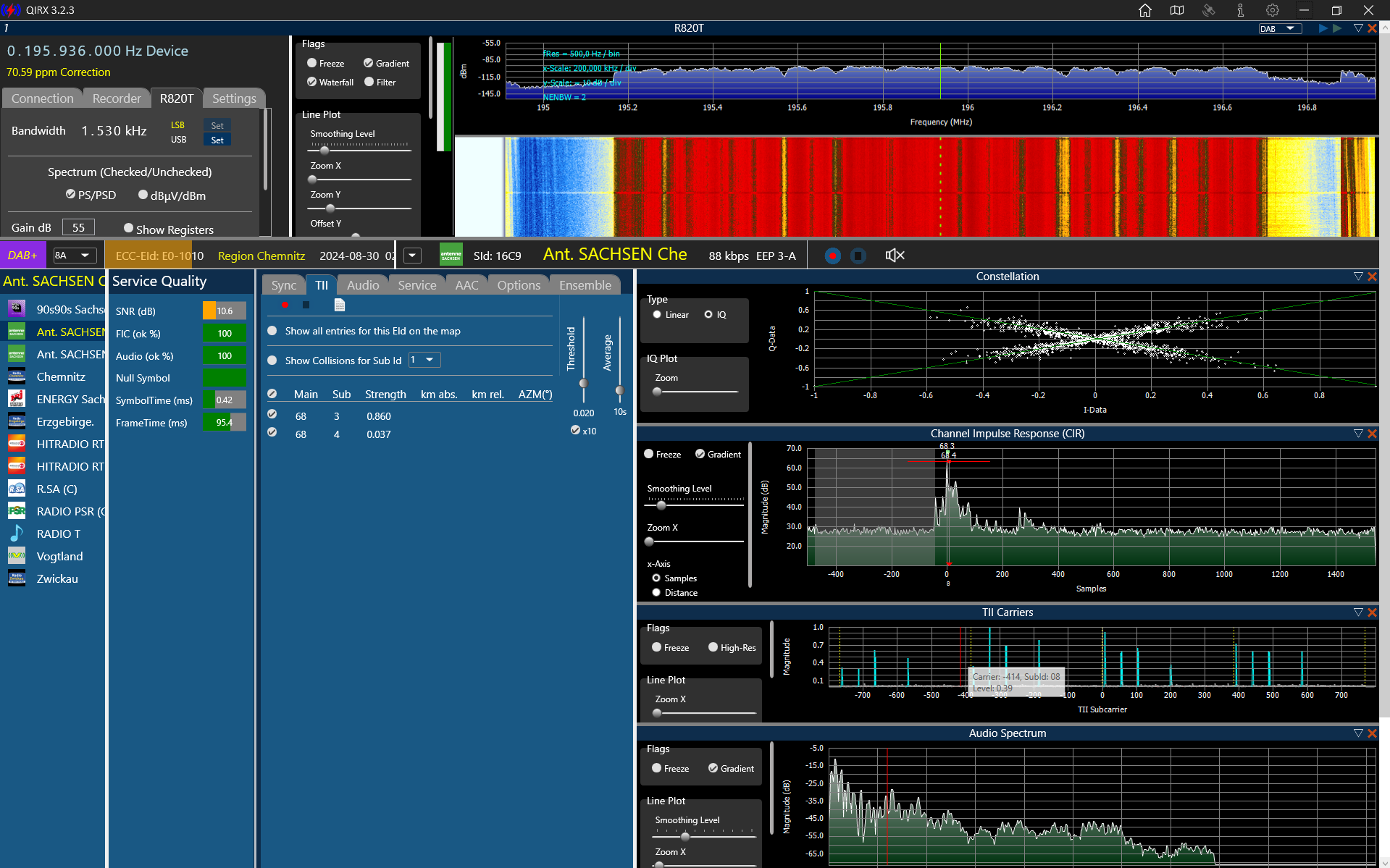The image size is (1390, 868).
Task: Expand the dropdown arrow beside the date
Action: (x=412, y=256)
